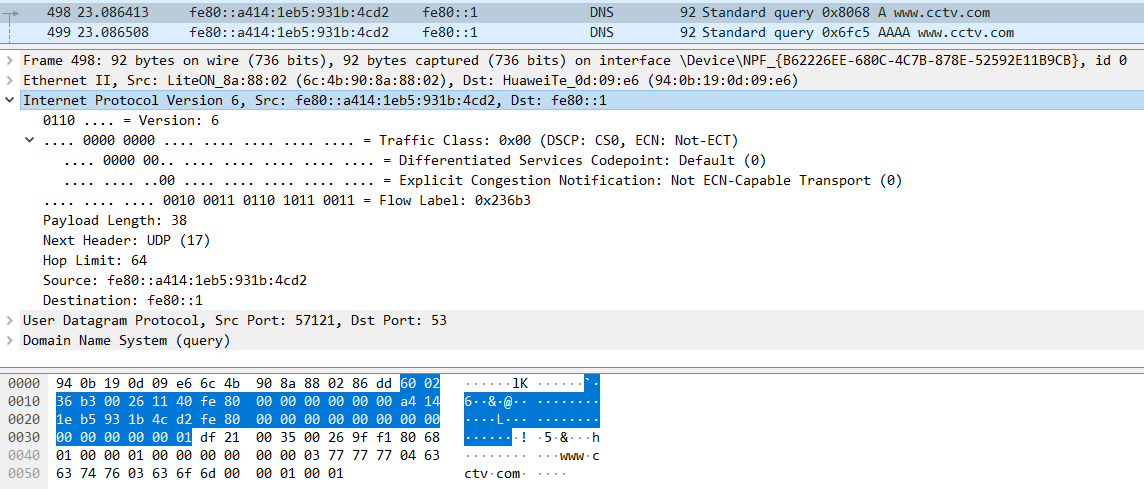Image resolution: width=1144 pixels, height=489 pixels.
Task: Expand the Frame 498 tree node
Action: pos(10,61)
